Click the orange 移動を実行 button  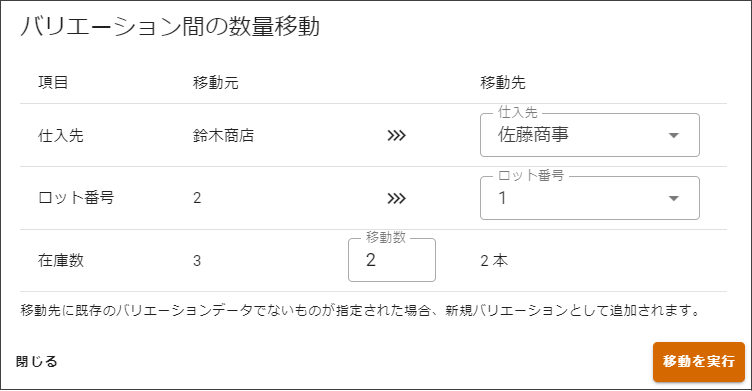pyautogui.click(x=699, y=362)
